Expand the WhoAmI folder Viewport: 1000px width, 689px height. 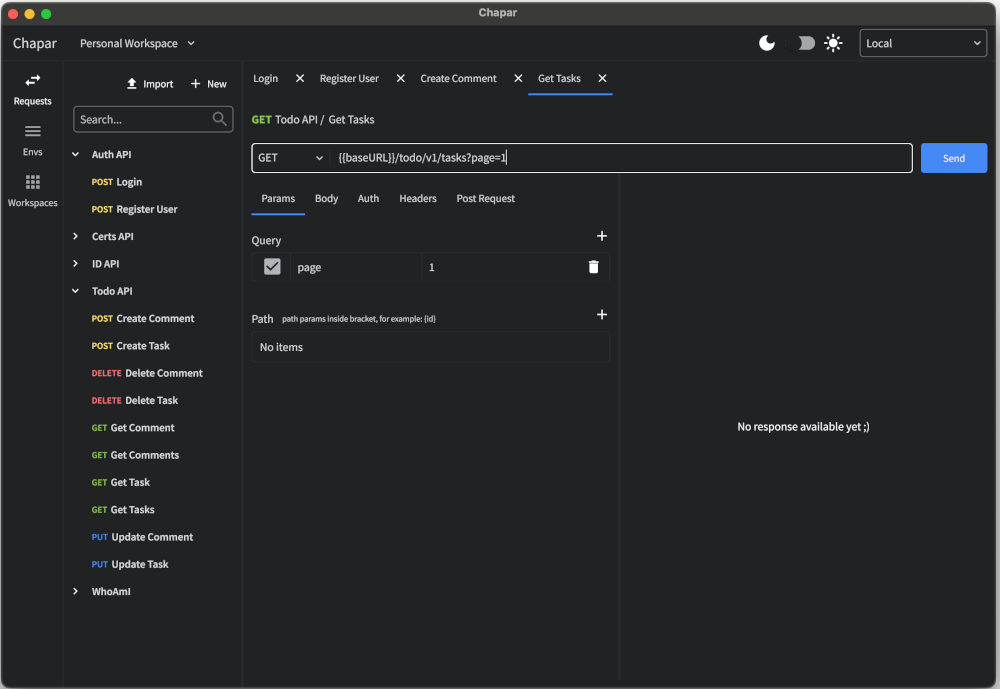(75, 591)
